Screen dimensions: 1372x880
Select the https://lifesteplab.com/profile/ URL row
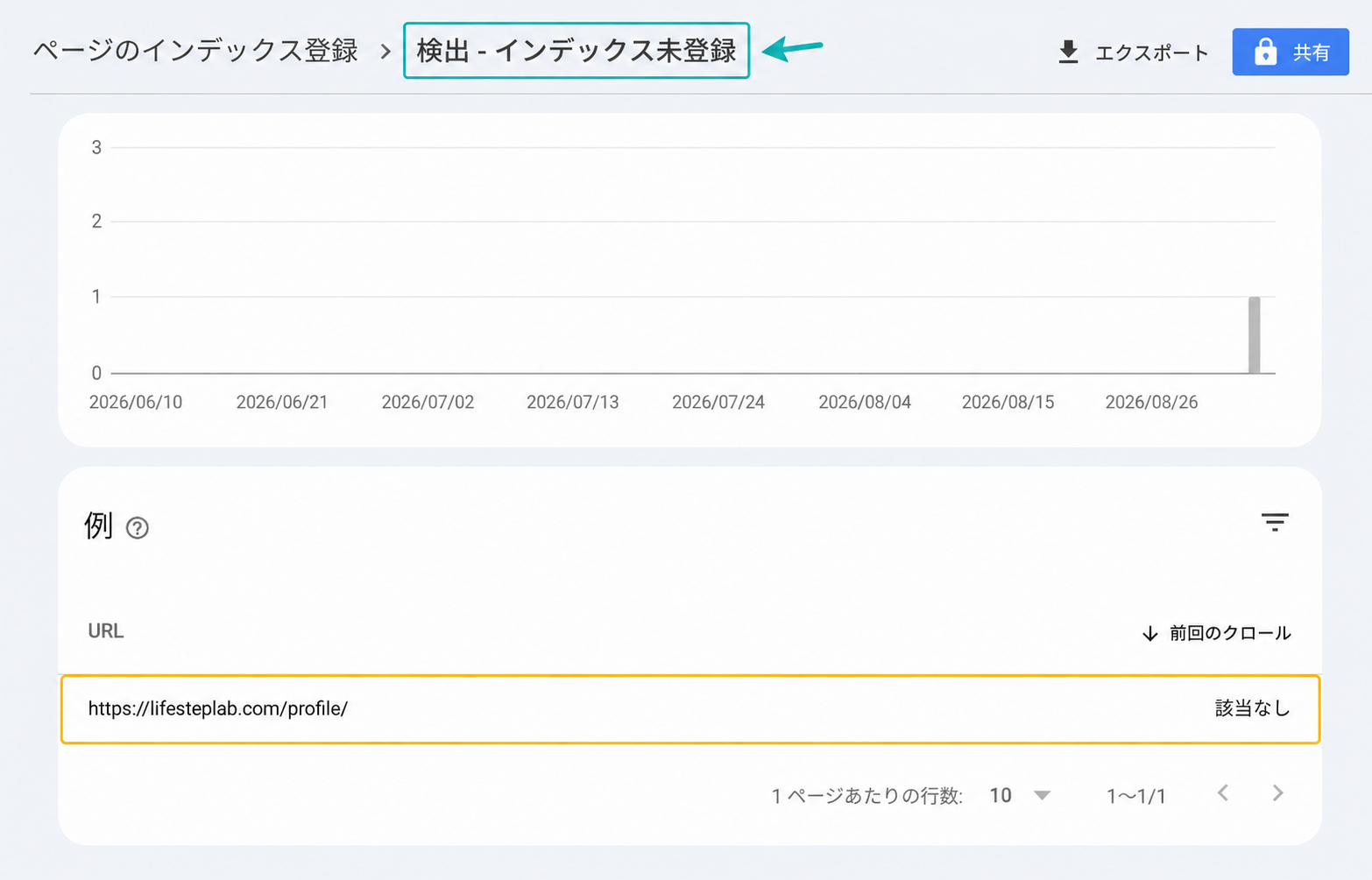690,709
